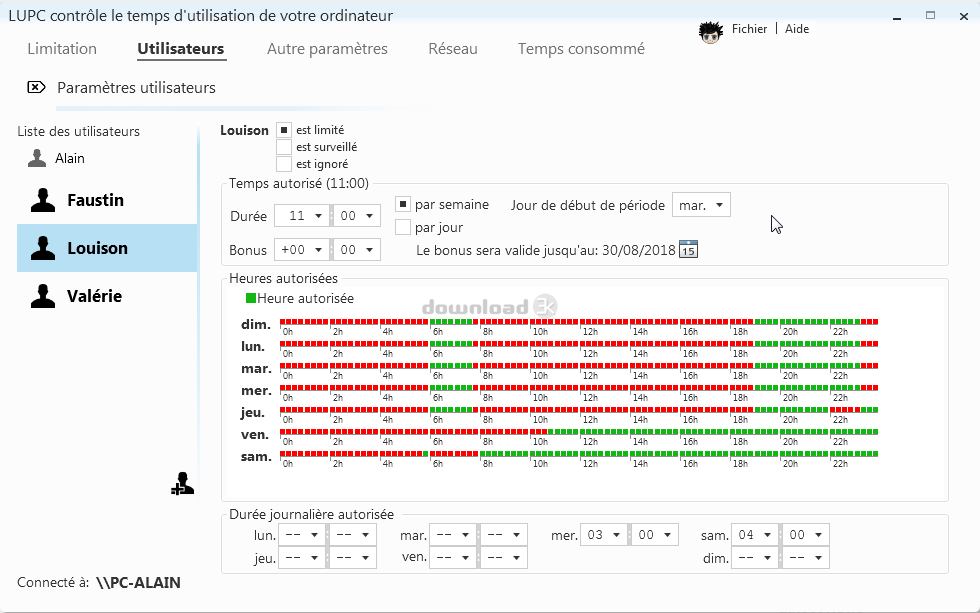
Task: Open mer. daily hours dropdown showing 03
Action: pyautogui.click(x=604, y=535)
